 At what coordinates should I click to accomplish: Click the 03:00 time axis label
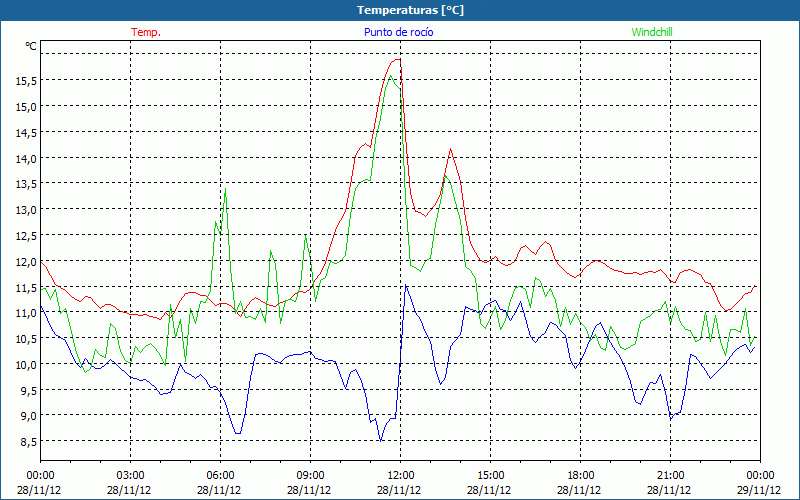131,475
